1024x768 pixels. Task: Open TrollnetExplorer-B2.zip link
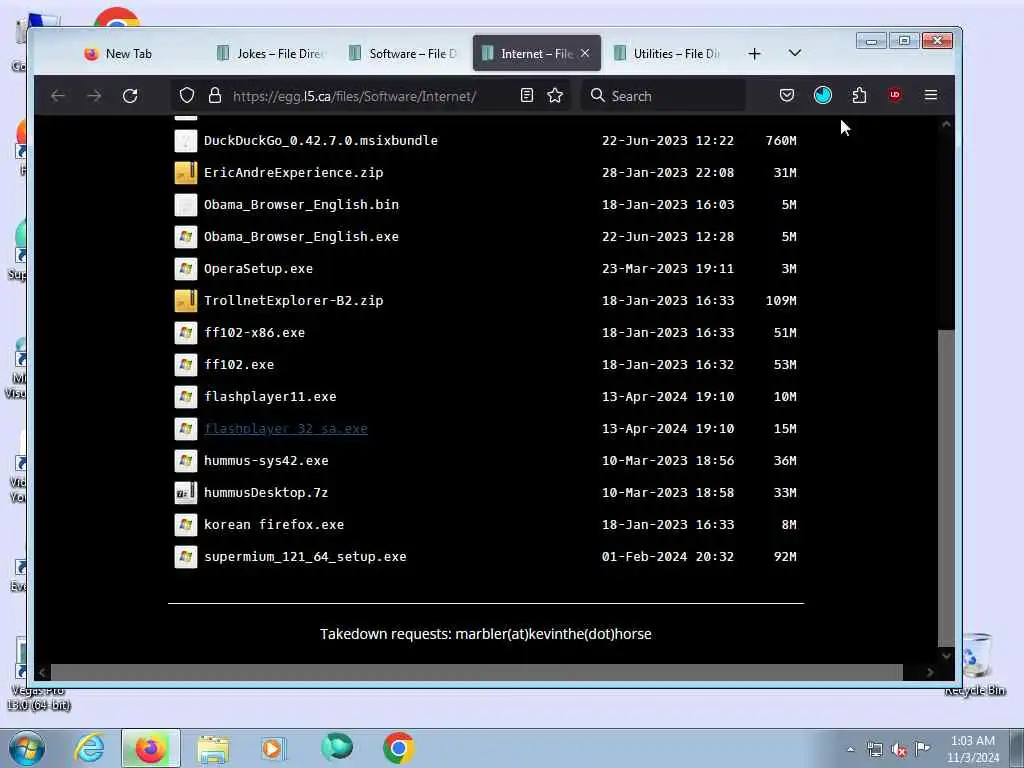coord(293,300)
